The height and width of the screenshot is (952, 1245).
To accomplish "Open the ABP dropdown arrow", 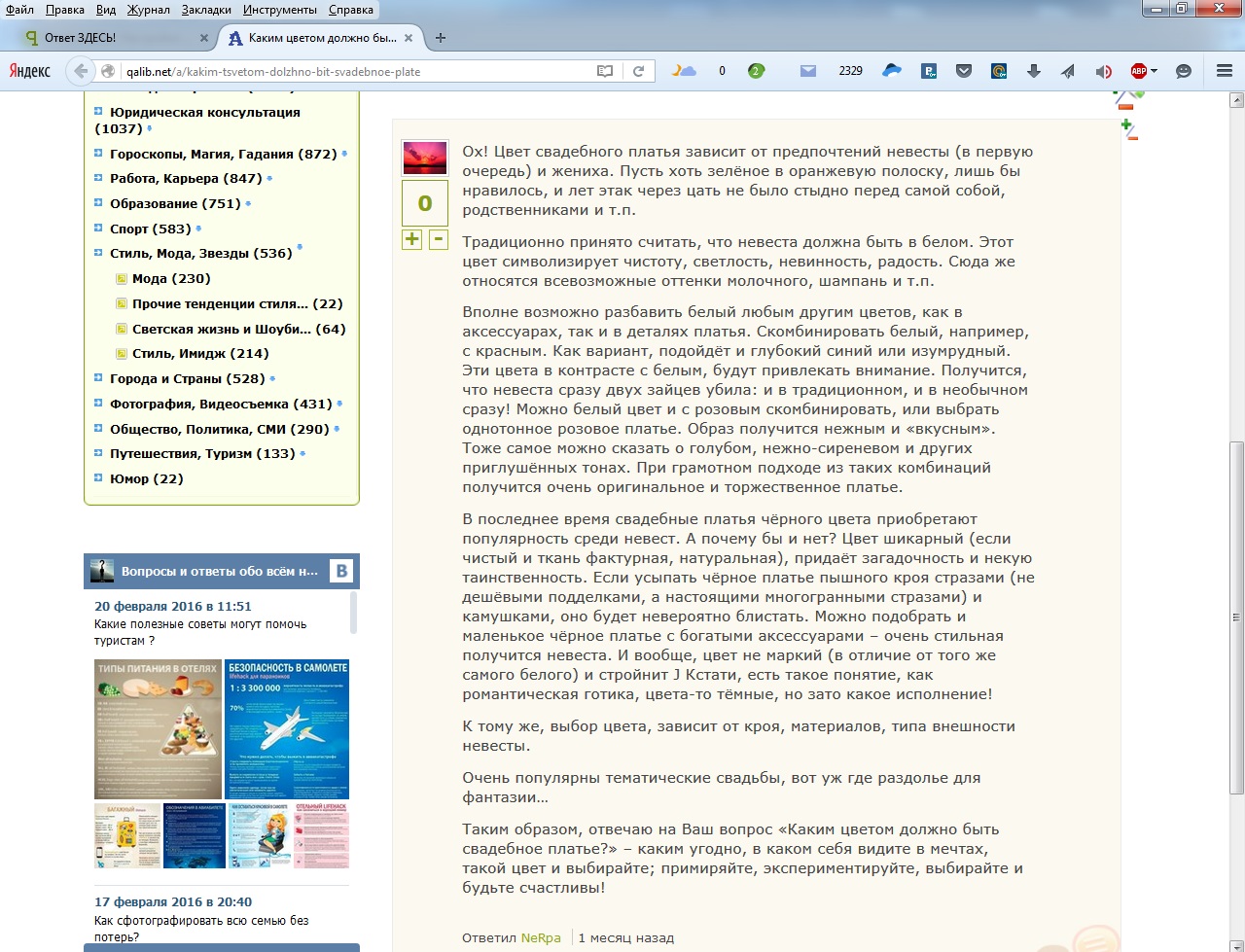I will pyautogui.click(x=1154, y=71).
